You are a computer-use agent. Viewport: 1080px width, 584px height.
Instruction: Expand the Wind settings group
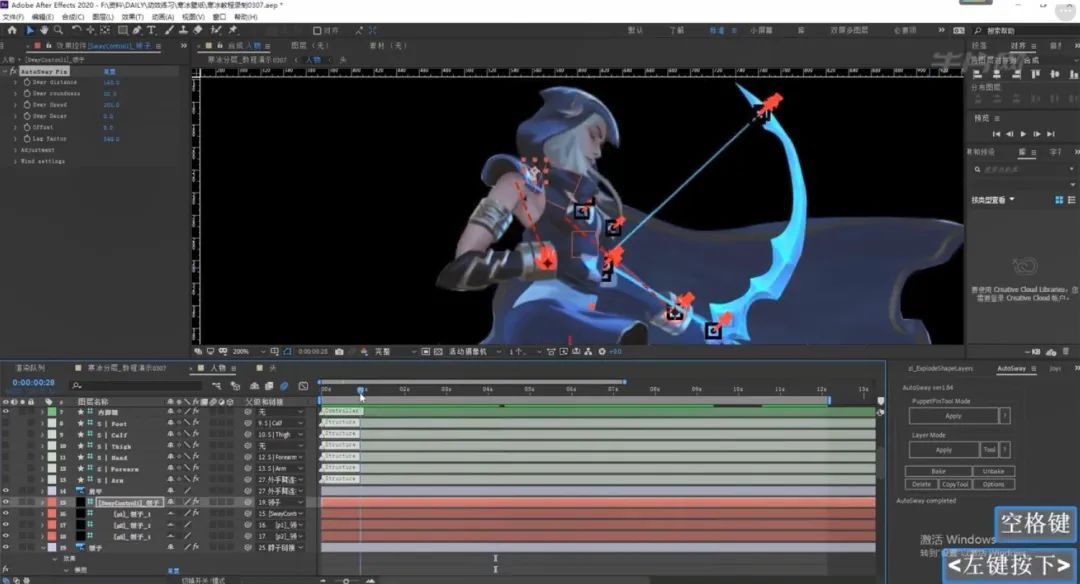[x=15, y=161]
